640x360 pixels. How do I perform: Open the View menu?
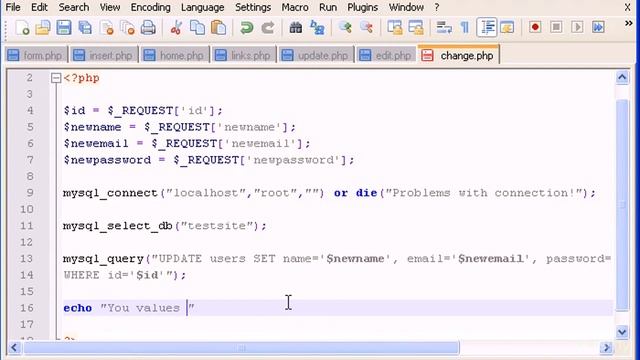[110, 7]
